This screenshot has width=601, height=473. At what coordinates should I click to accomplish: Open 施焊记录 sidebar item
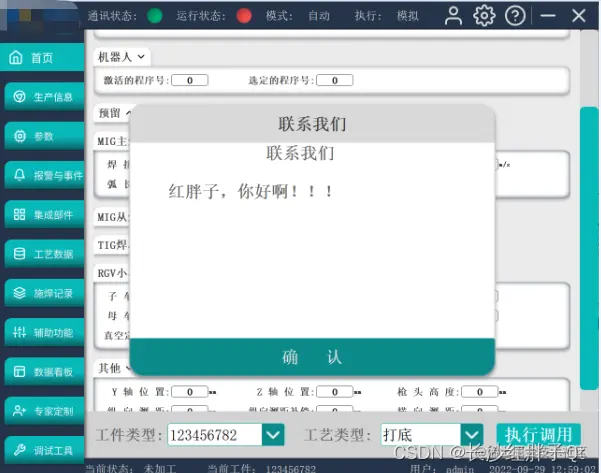(44, 293)
